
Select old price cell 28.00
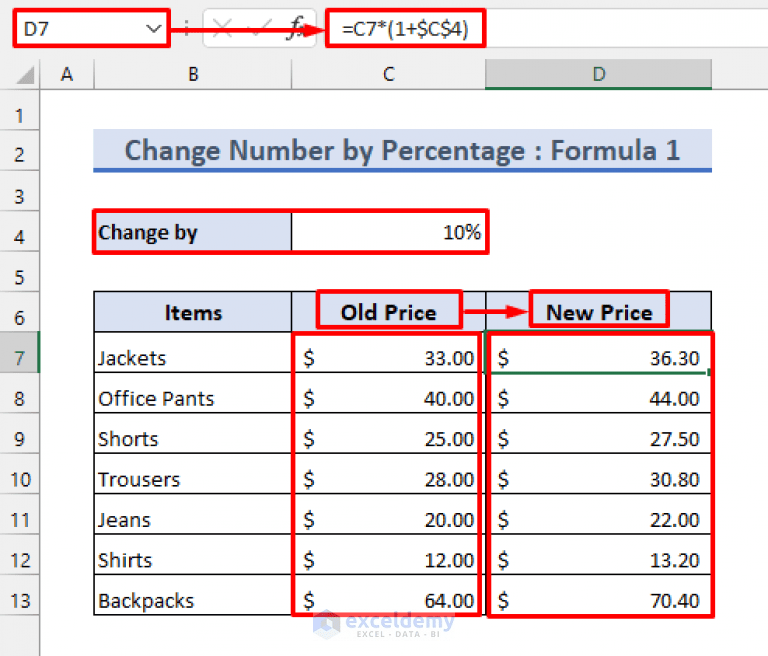388,474
